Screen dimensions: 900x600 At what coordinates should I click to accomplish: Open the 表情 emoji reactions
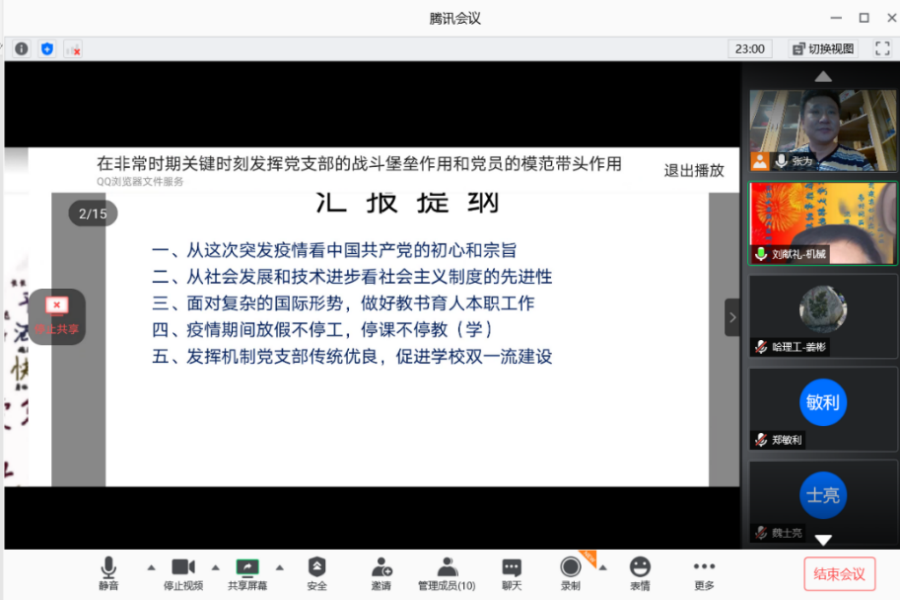[640, 573]
